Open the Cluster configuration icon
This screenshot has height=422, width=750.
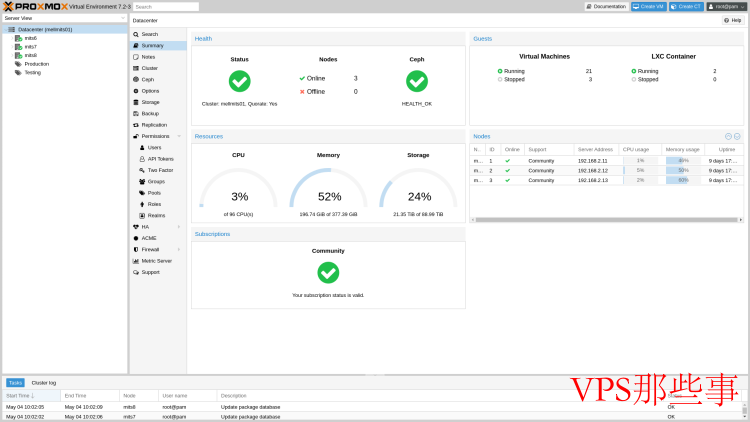click(136, 68)
